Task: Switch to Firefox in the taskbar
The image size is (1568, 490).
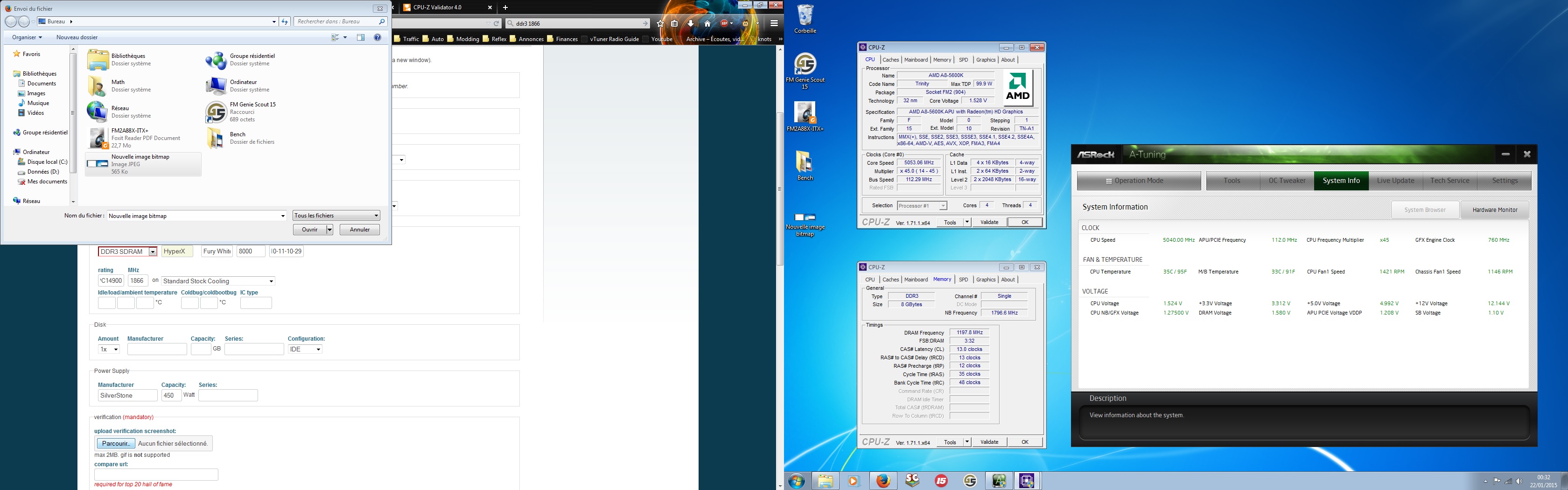Action: coord(883,481)
